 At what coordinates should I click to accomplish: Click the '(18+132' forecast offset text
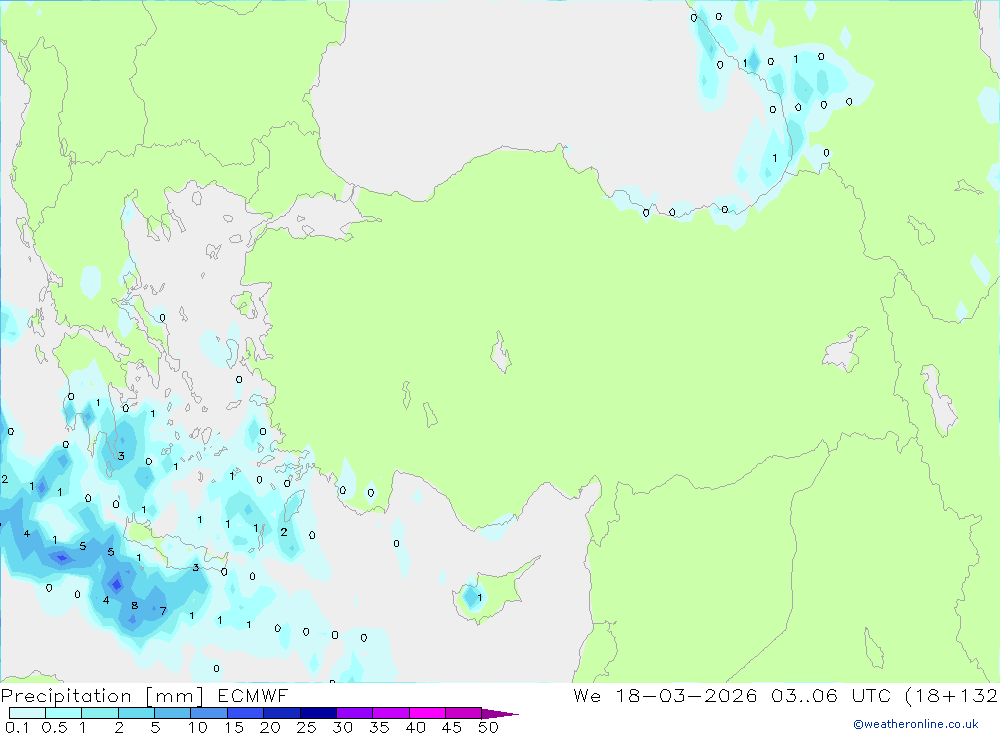[951, 695]
